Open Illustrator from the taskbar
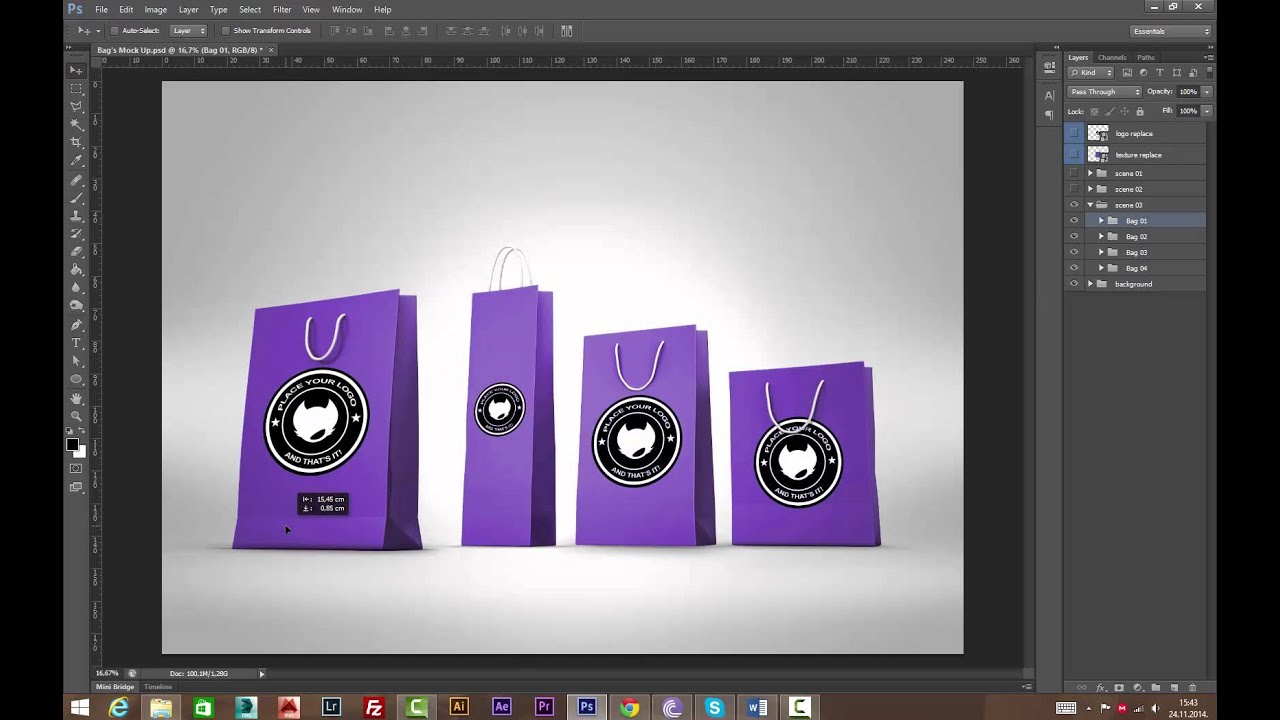 click(459, 707)
